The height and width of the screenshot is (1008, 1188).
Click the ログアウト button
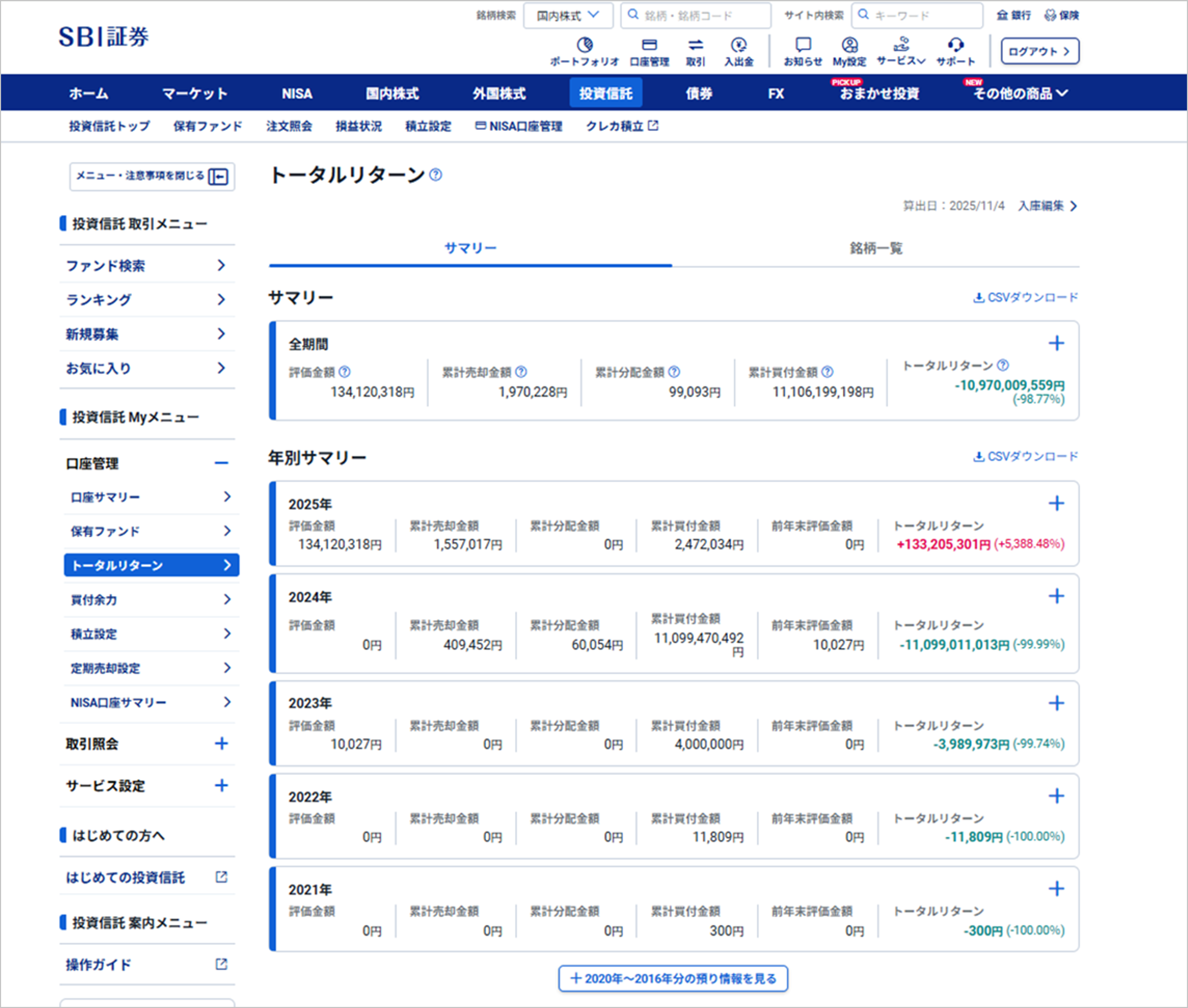click(x=1039, y=51)
